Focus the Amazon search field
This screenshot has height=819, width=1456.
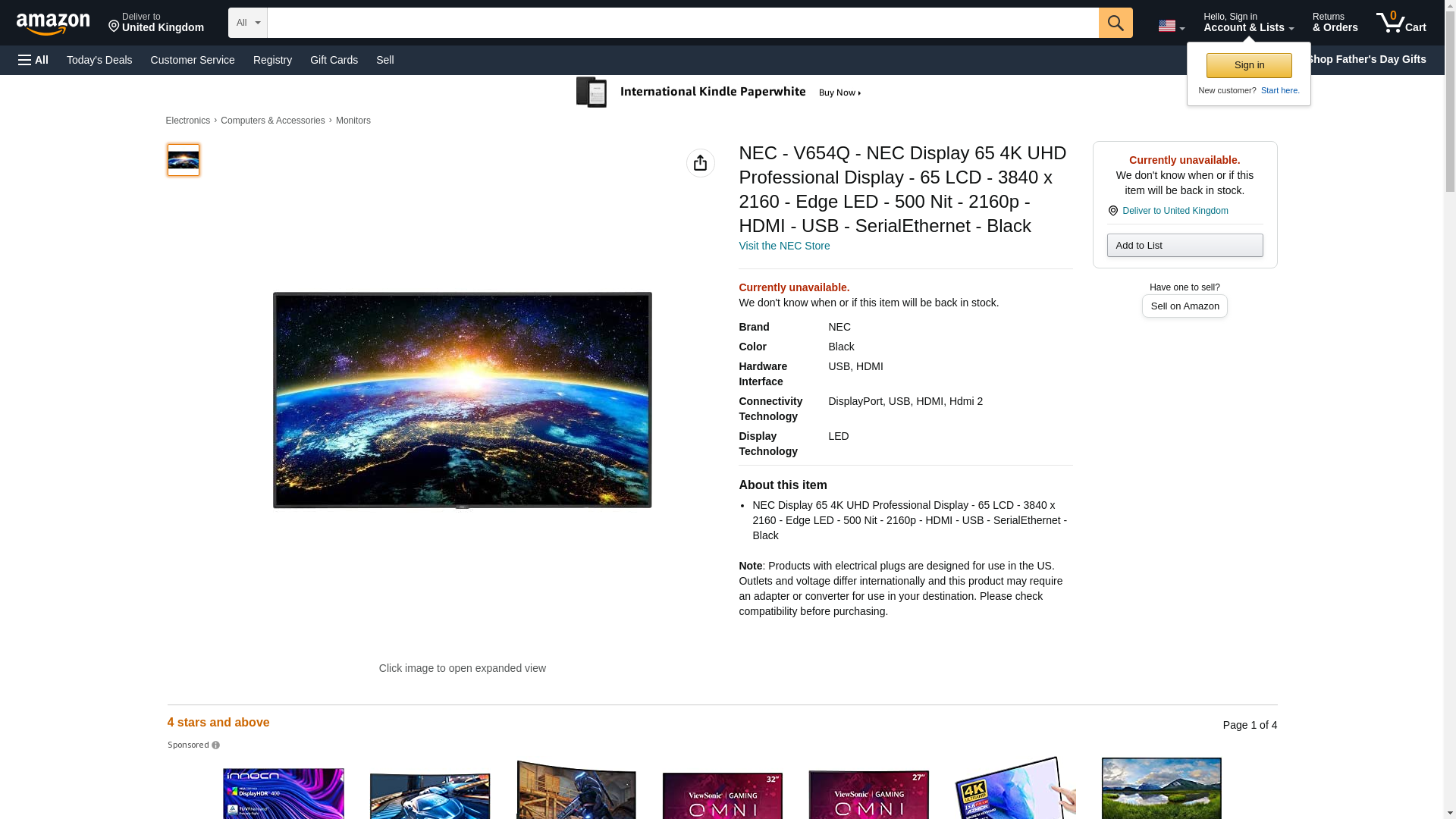tap(682, 23)
